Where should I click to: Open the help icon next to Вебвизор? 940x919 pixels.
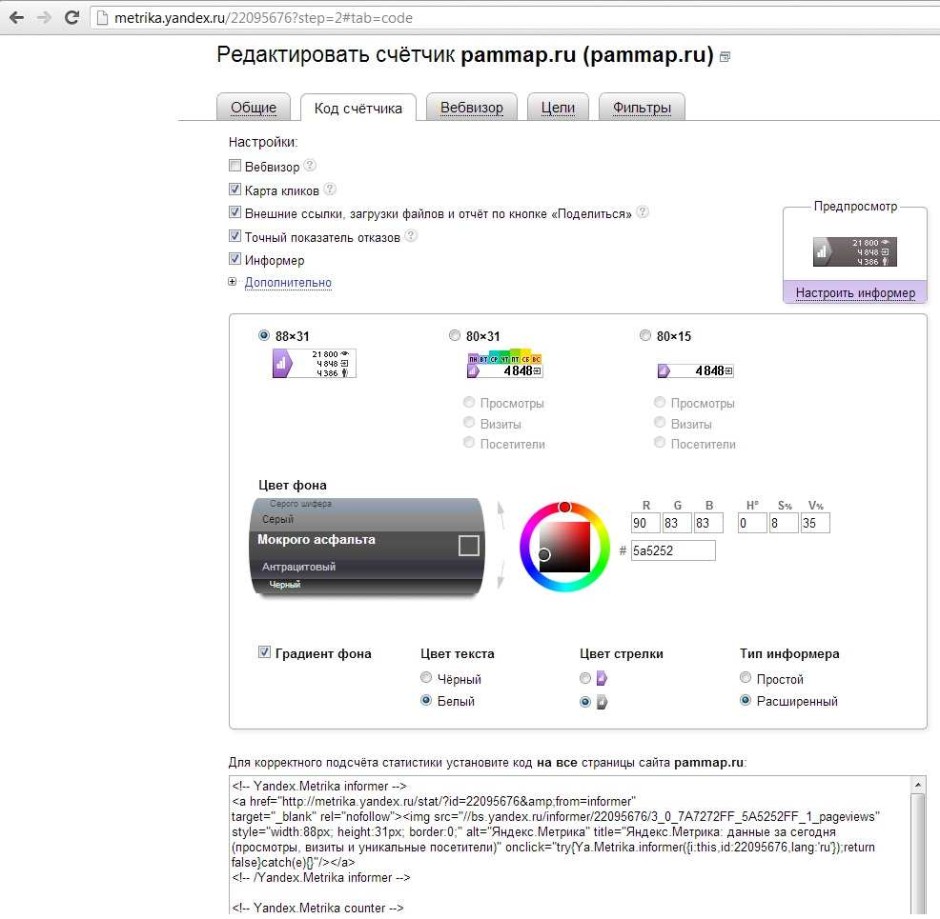coord(310,165)
